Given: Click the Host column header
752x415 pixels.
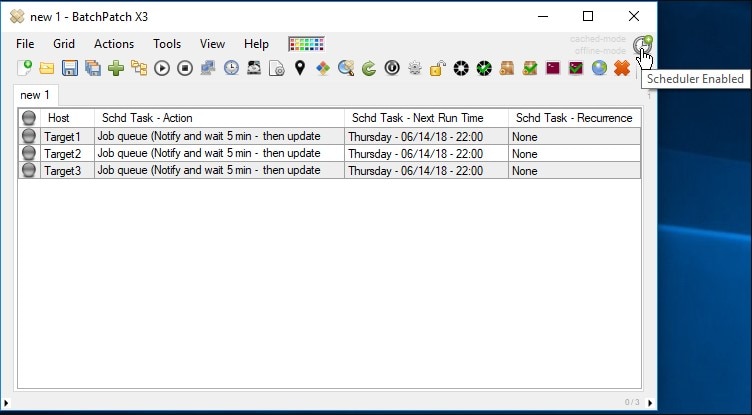Looking at the screenshot, I should (67, 118).
